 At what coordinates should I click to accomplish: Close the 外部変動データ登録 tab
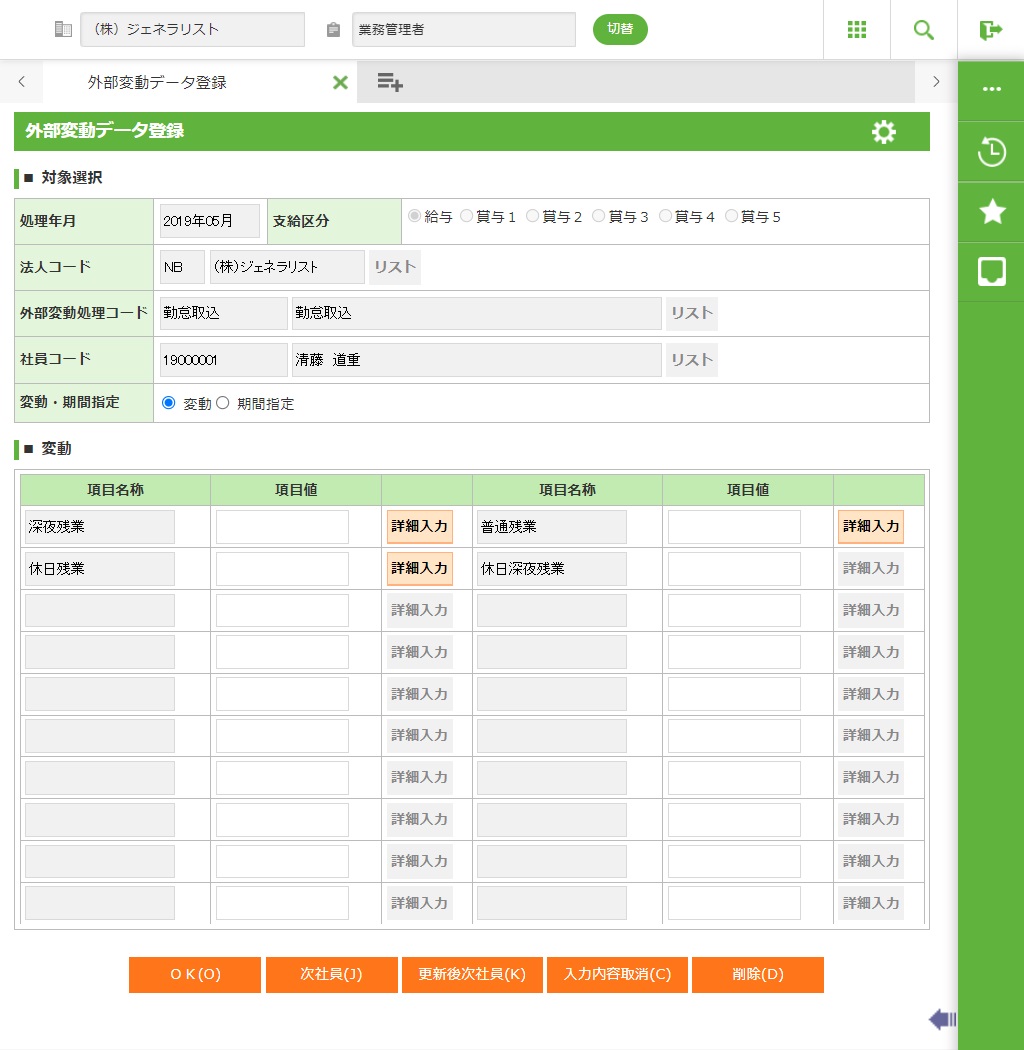(340, 83)
